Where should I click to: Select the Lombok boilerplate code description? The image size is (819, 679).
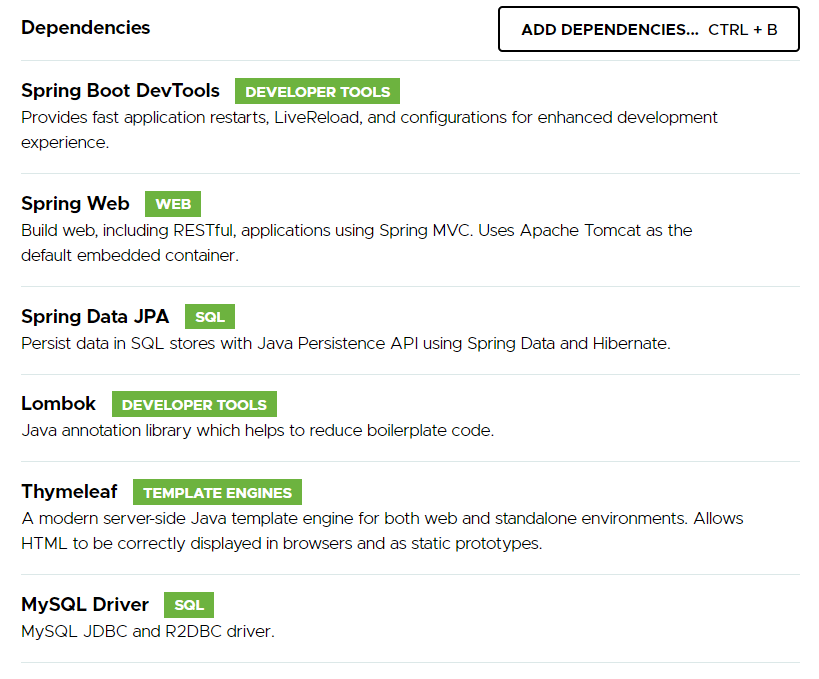tap(258, 431)
